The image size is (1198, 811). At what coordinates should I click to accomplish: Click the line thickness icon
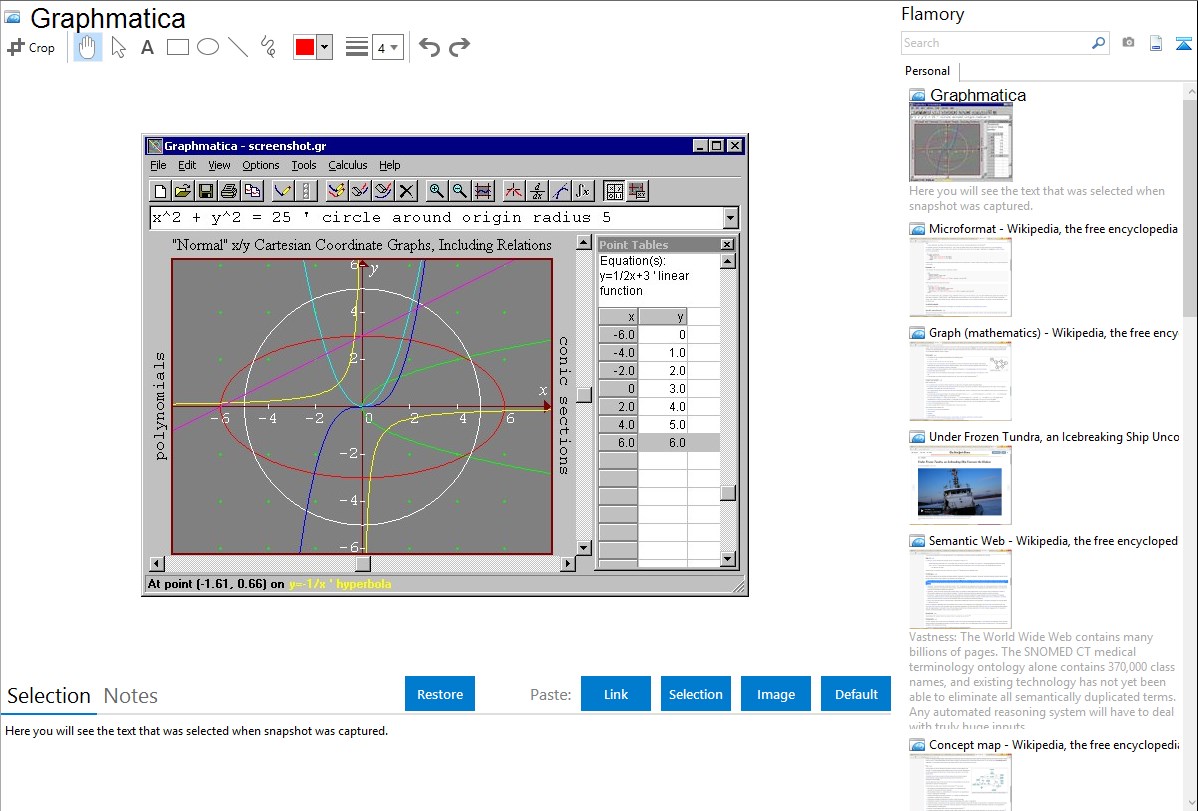pos(356,47)
